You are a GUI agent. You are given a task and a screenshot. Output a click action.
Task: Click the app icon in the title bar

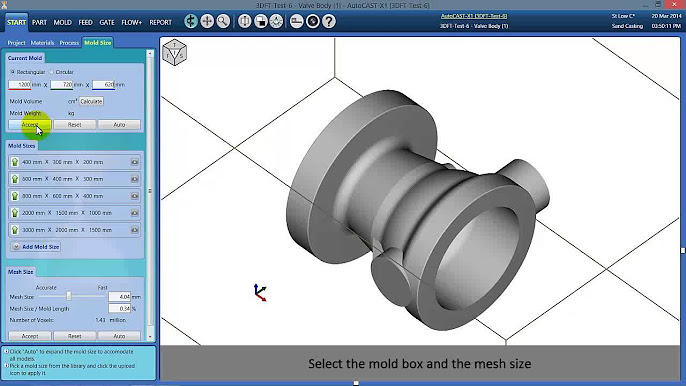pos(4,5)
